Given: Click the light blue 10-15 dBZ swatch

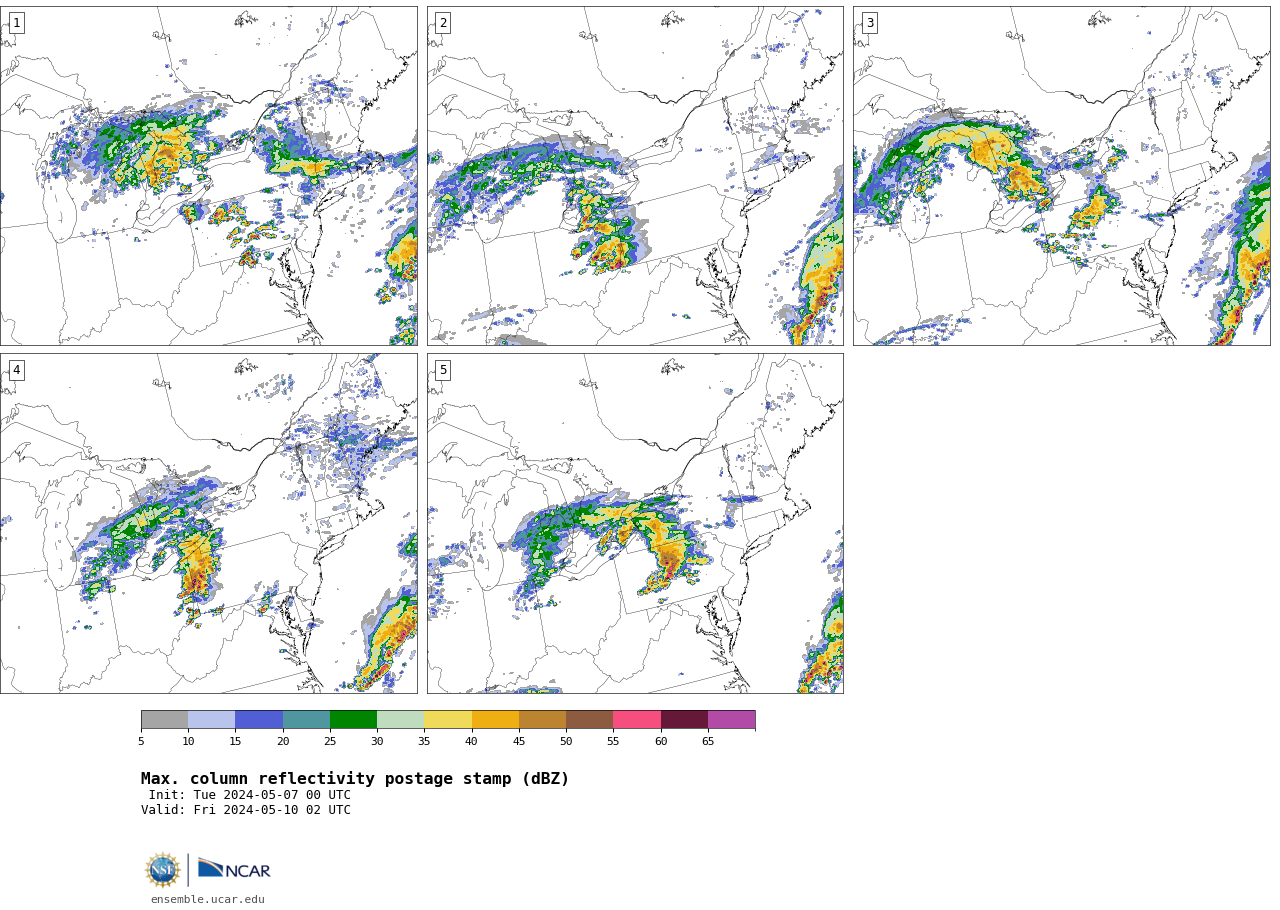Looking at the screenshot, I should (x=211, y=720).
